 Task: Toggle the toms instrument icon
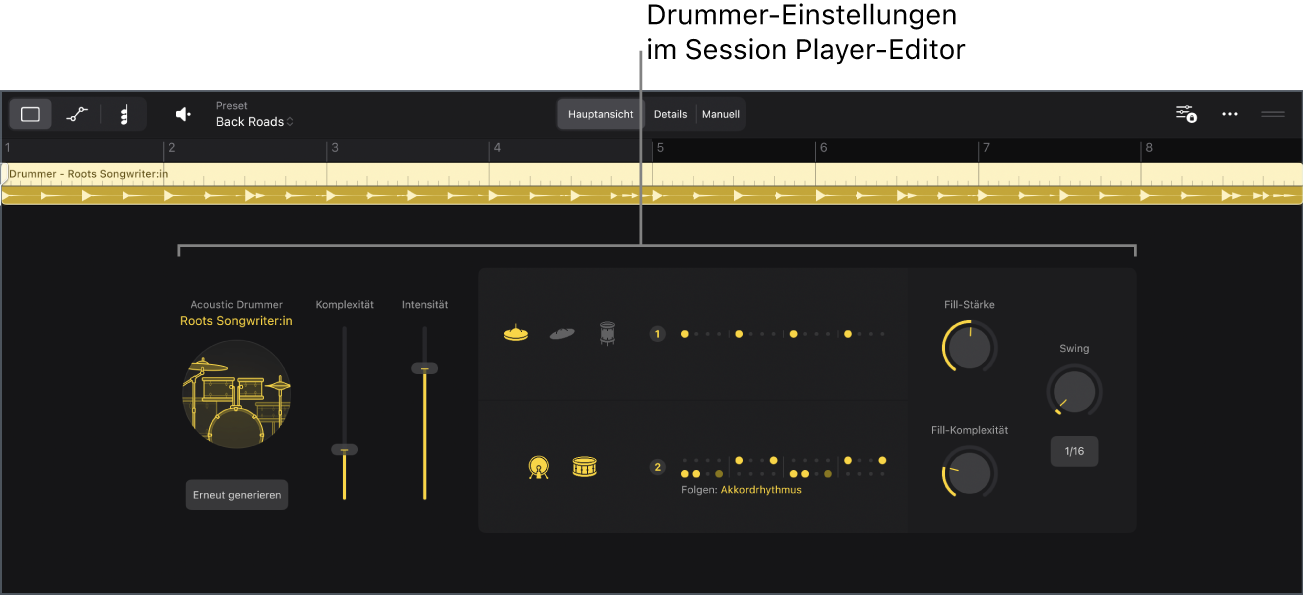click(607, 334)
